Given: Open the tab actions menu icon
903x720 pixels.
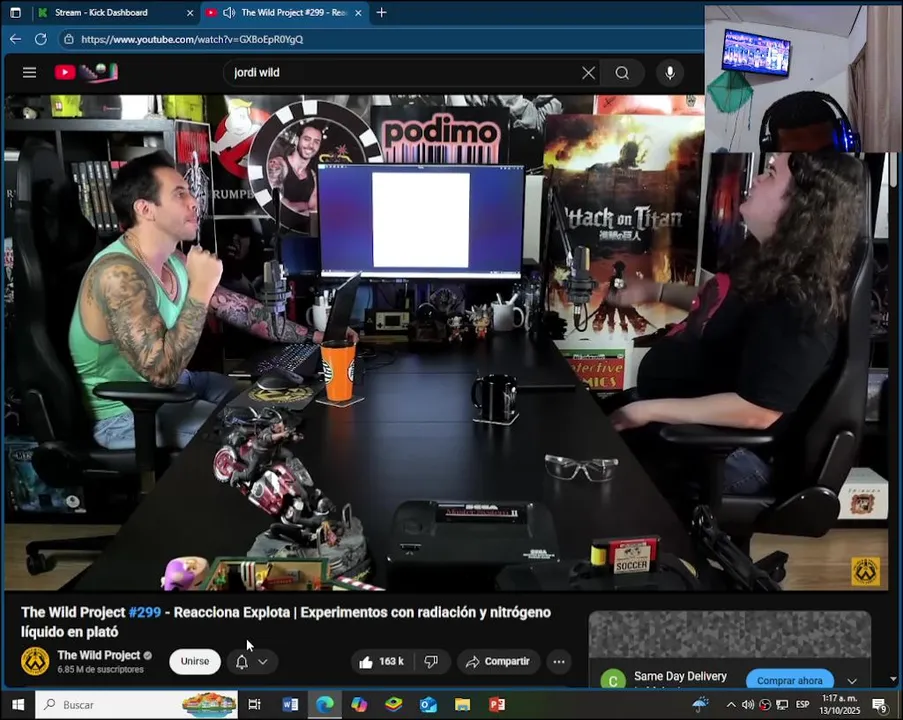Looking at the screenshot, I should click(16, 12).
